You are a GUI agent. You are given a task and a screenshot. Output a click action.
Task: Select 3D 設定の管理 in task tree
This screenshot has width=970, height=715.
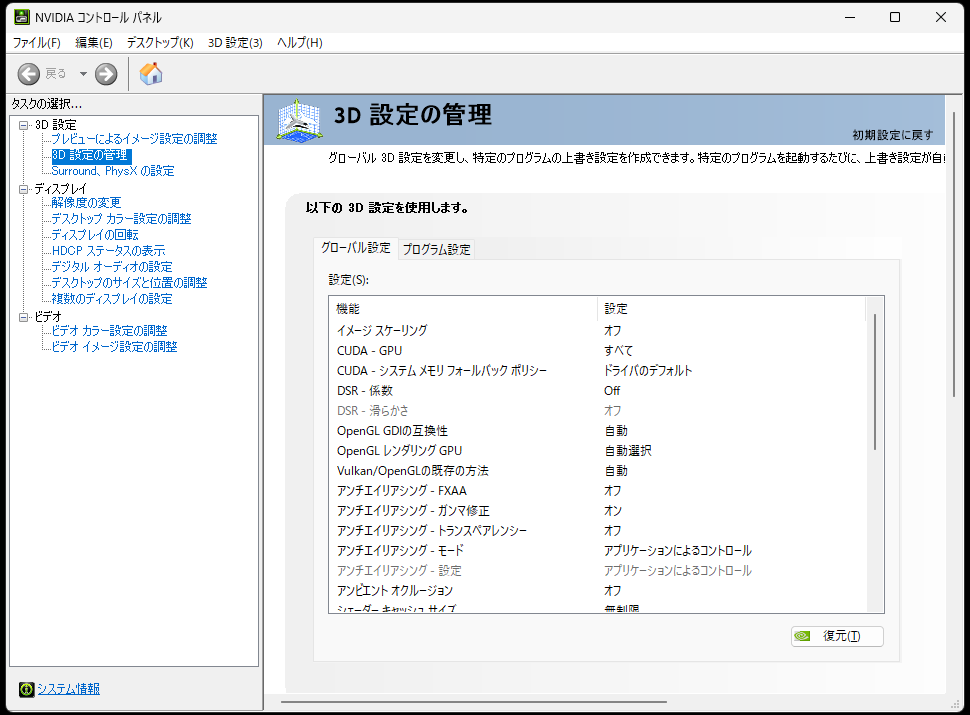pyautogui.click(x=90, y=155)
